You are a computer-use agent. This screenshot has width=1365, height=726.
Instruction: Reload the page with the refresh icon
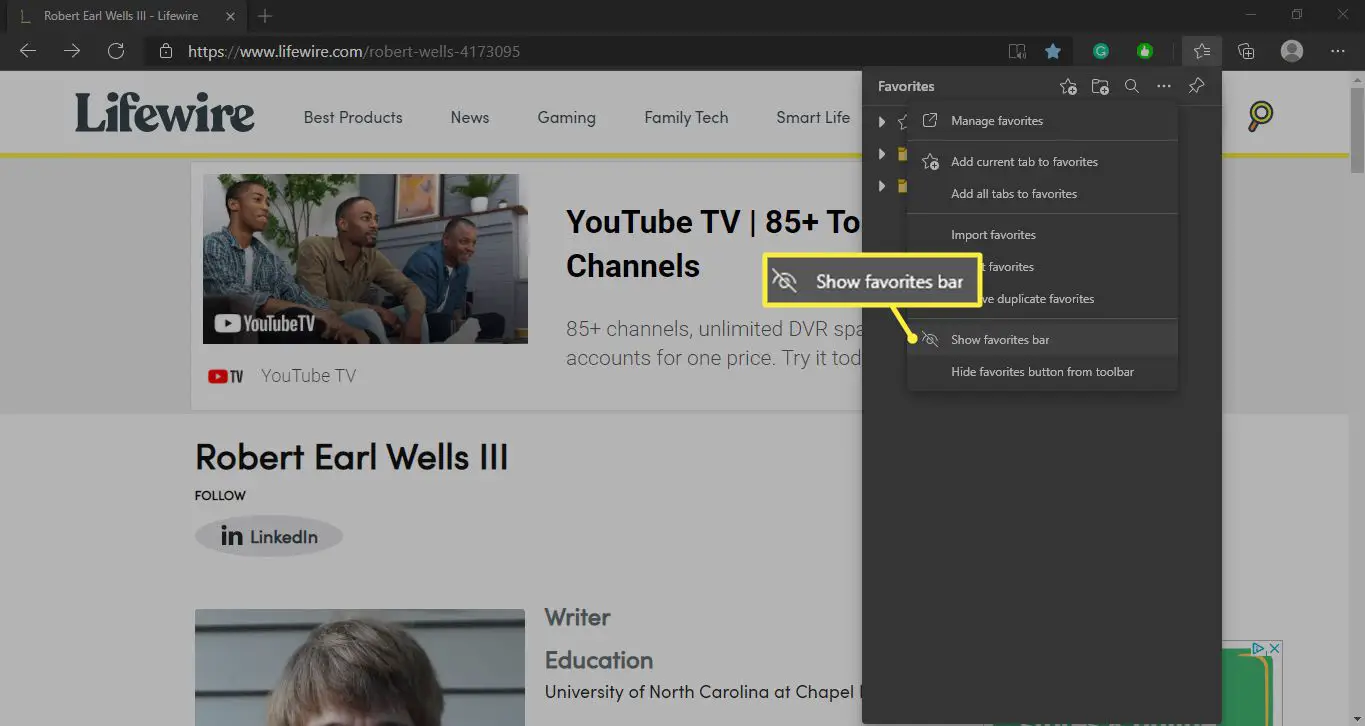[116, 51]
